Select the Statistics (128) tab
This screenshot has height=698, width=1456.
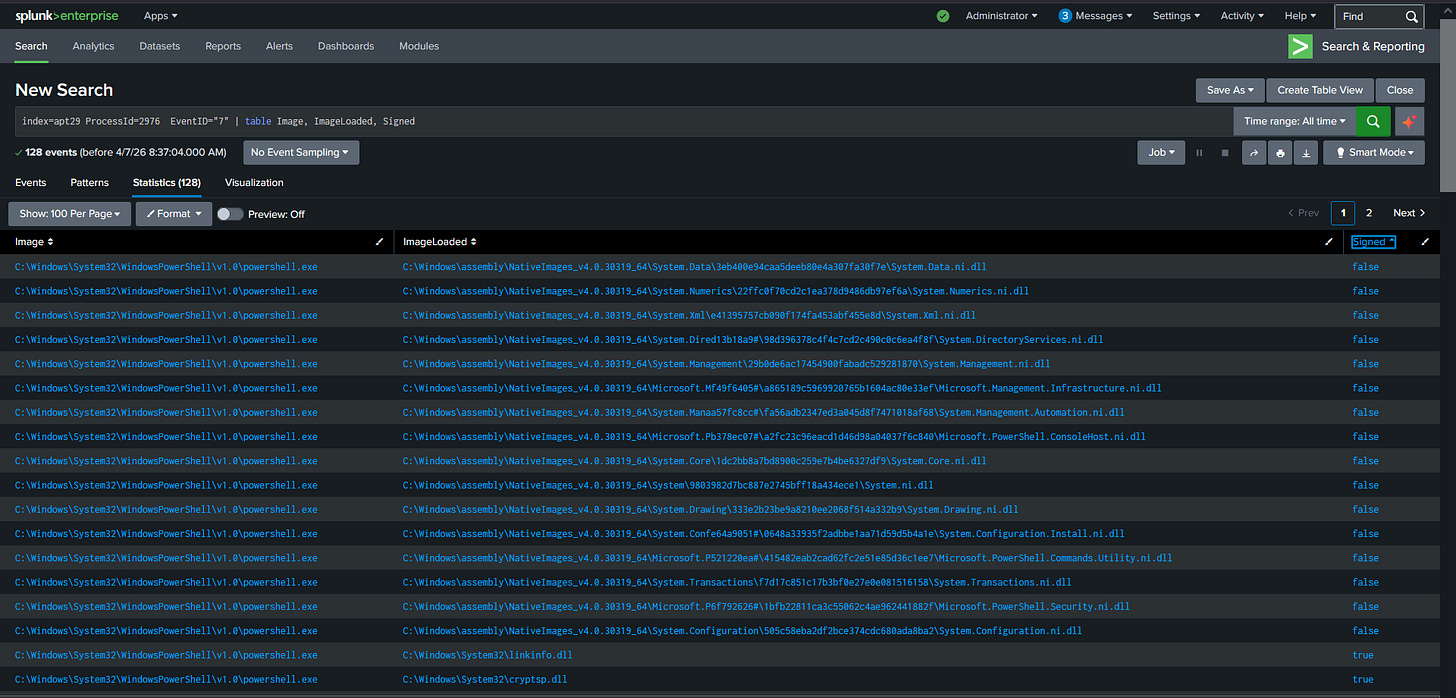point(167,183)
